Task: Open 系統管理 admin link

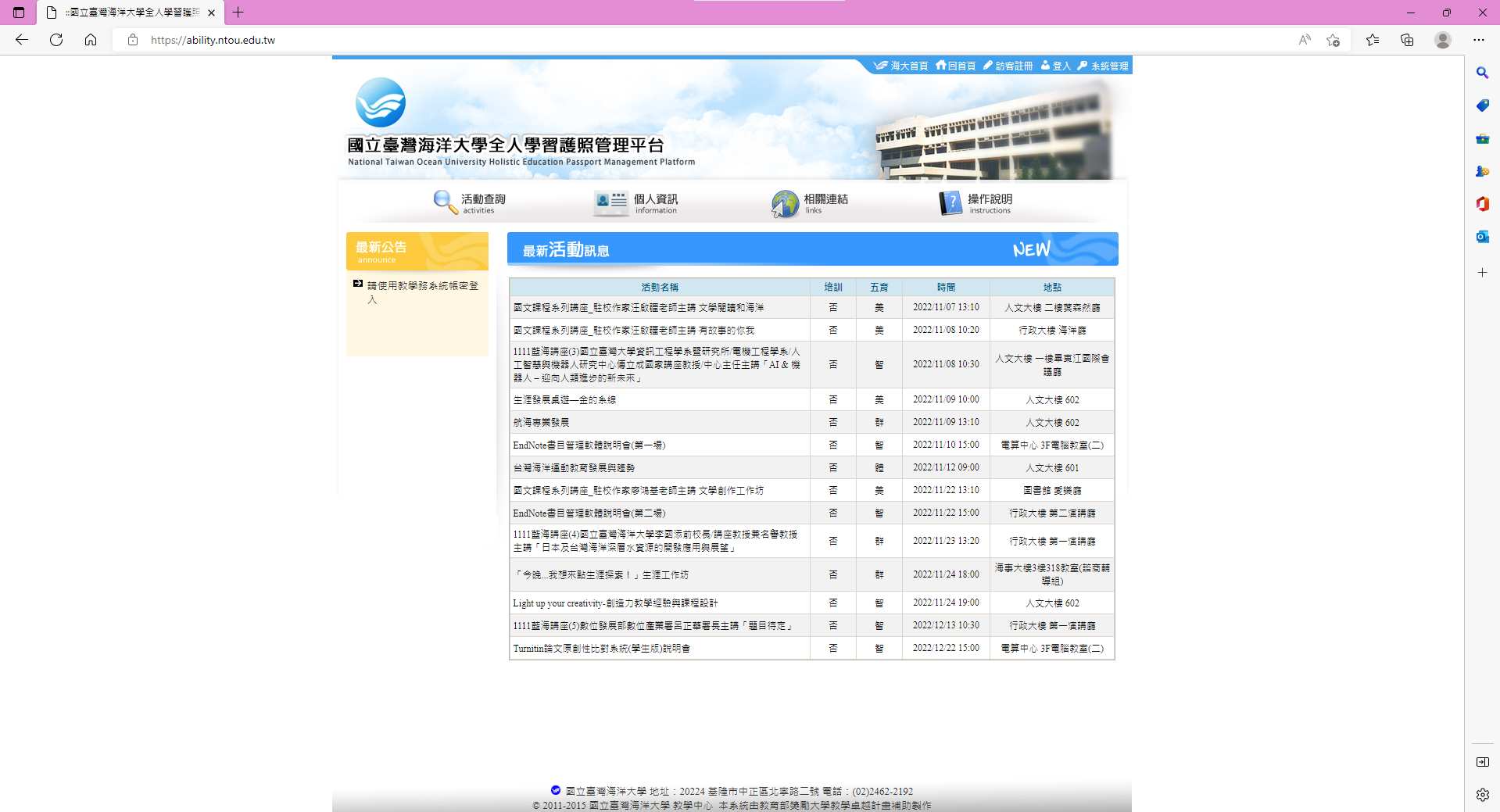Action: 1103,66
